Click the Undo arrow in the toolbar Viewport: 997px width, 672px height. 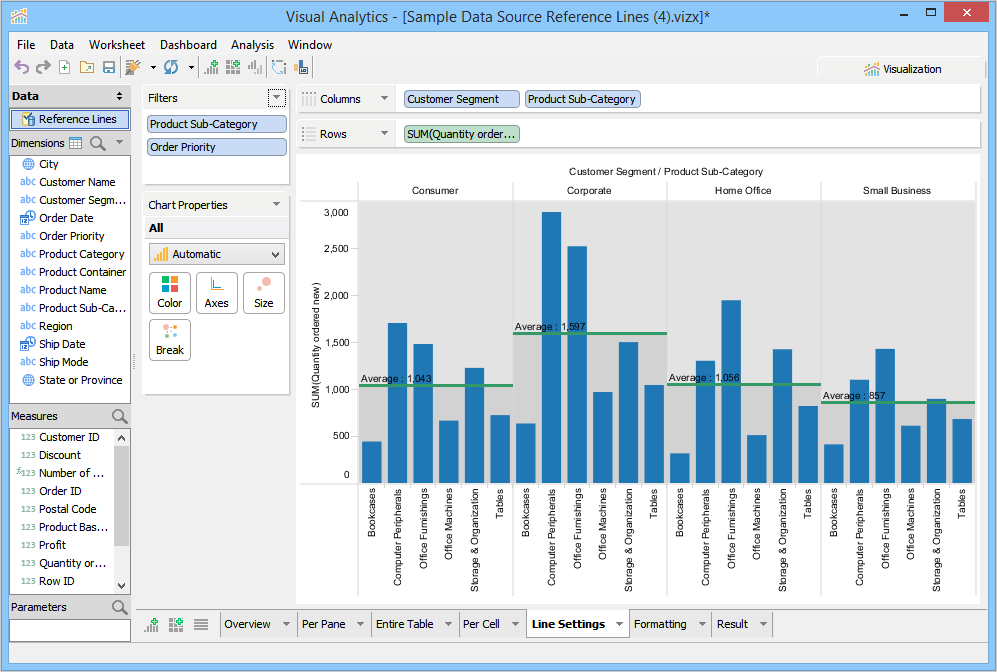(x=22, y=67)
